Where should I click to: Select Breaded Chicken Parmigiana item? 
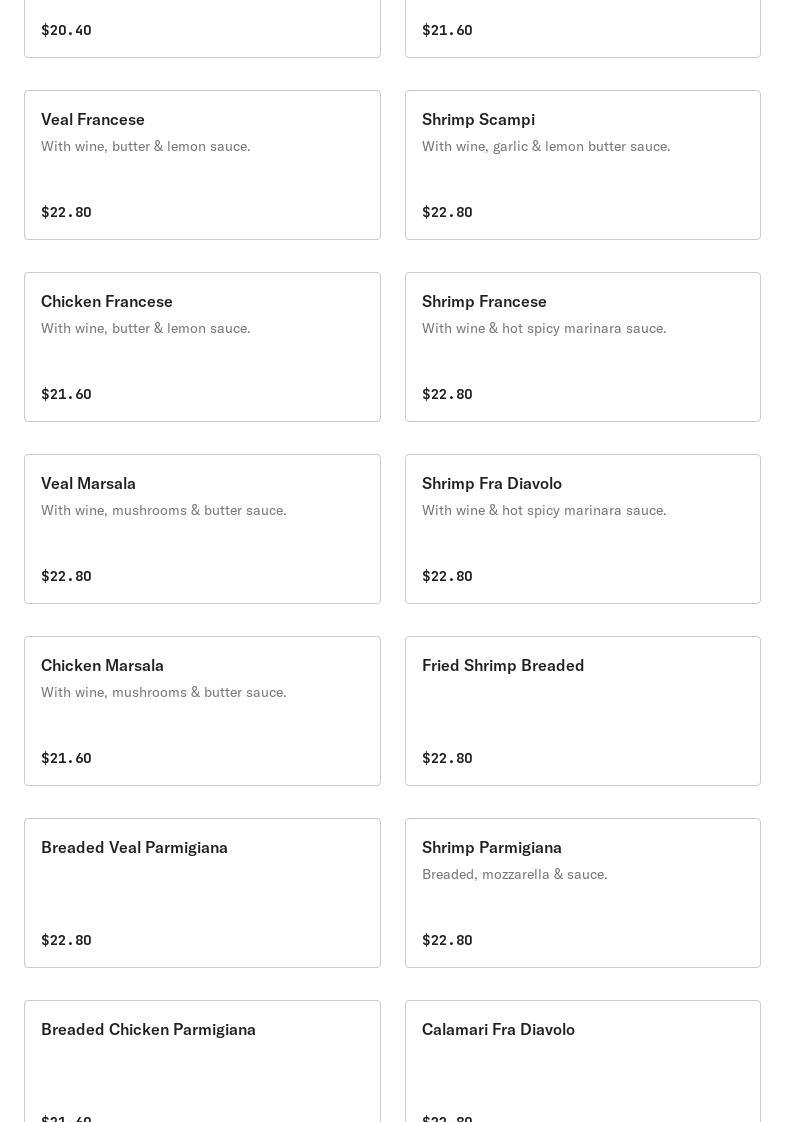pyautogui.click(x=202, y=1060)
